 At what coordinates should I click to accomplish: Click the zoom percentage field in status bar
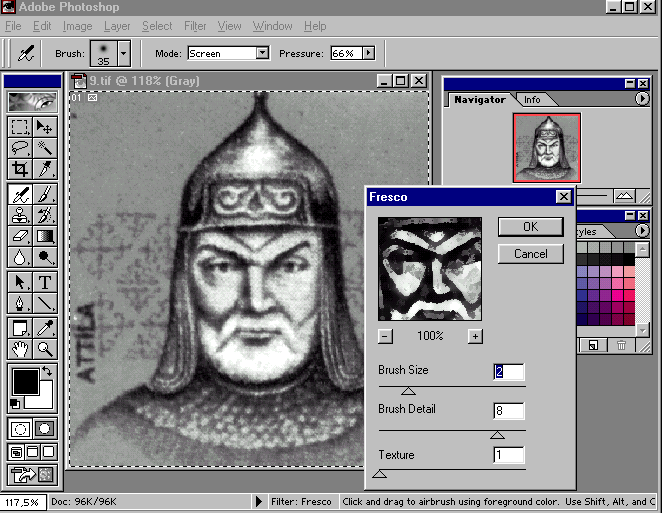(22, 502)
